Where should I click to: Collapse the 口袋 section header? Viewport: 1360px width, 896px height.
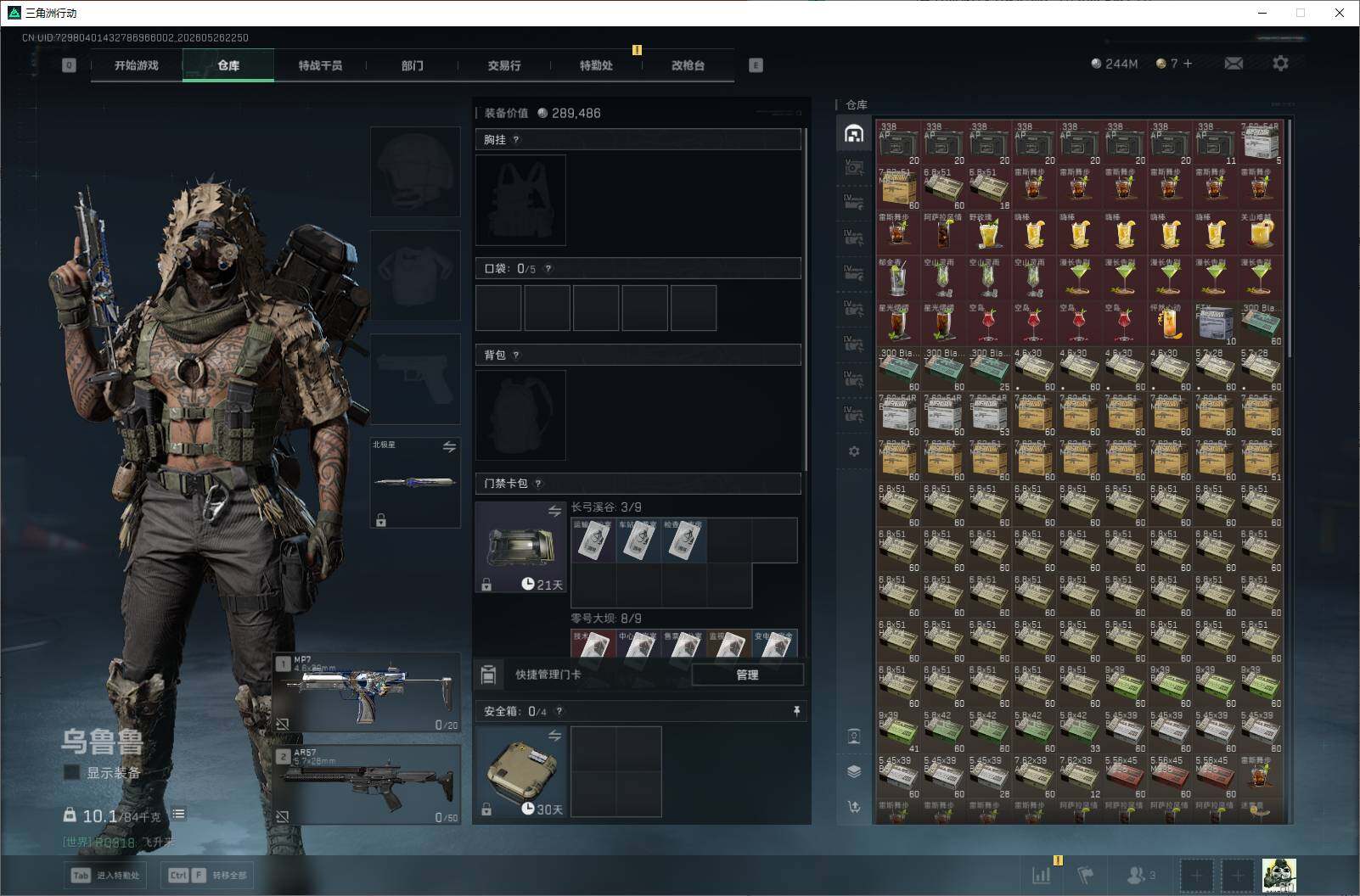(638, 269)
